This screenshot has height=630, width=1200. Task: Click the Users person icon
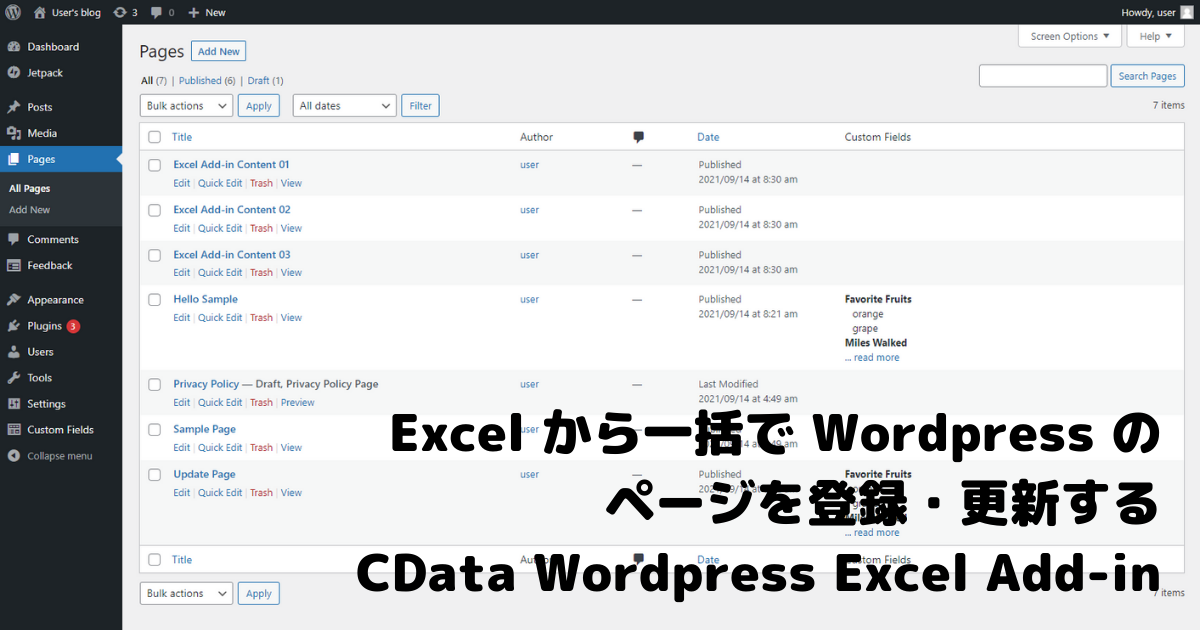tap(13, 352)
